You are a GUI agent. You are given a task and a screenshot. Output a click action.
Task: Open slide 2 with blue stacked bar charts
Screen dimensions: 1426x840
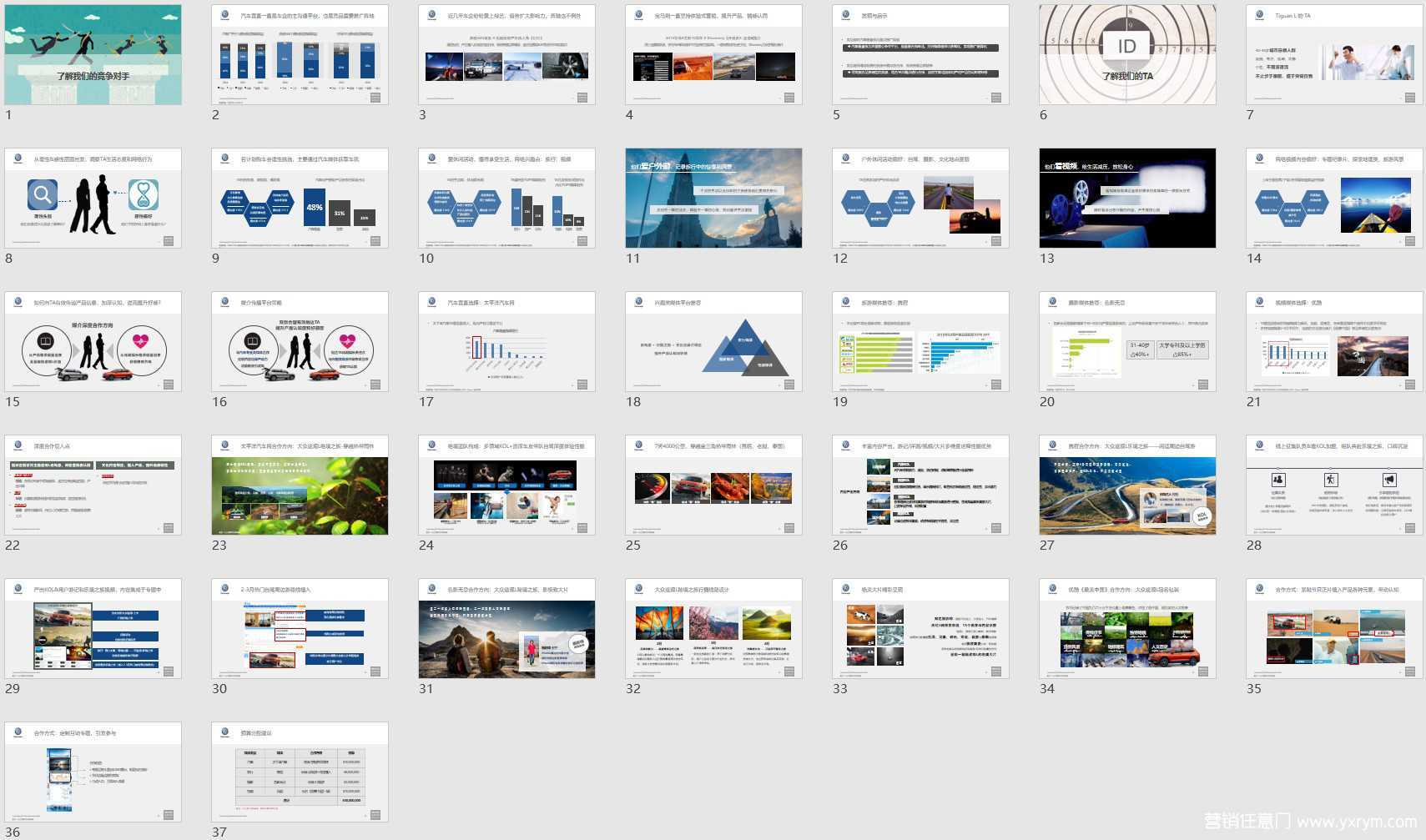(300, 54)
